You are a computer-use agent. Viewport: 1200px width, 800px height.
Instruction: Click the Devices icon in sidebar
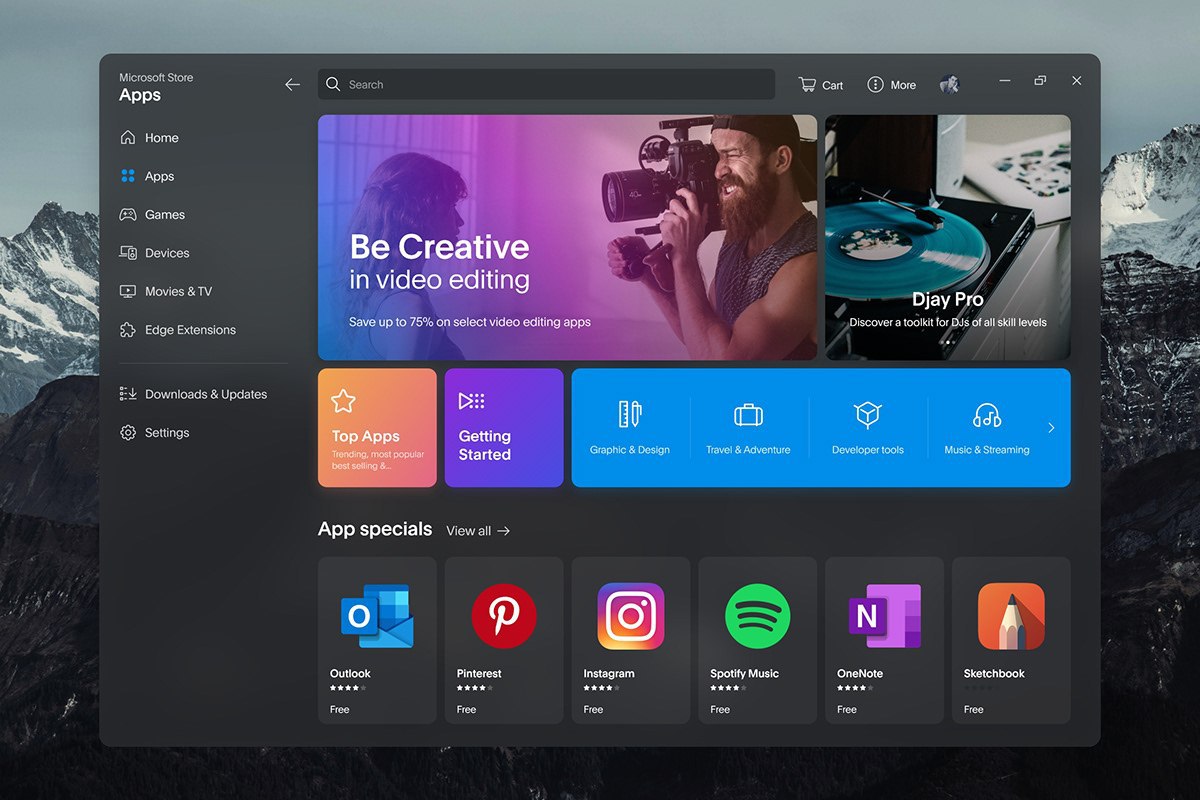tap(128, 253)
